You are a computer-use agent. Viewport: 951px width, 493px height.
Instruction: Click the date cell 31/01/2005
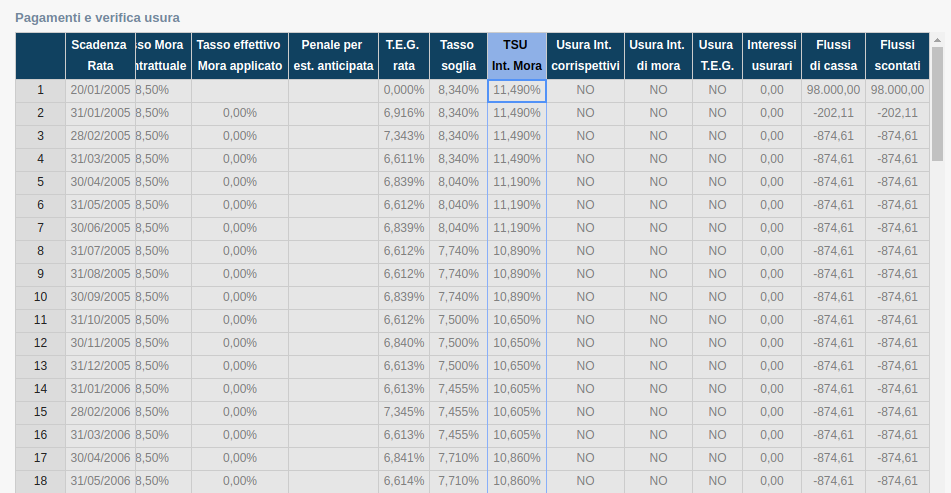tap(100, 113)
